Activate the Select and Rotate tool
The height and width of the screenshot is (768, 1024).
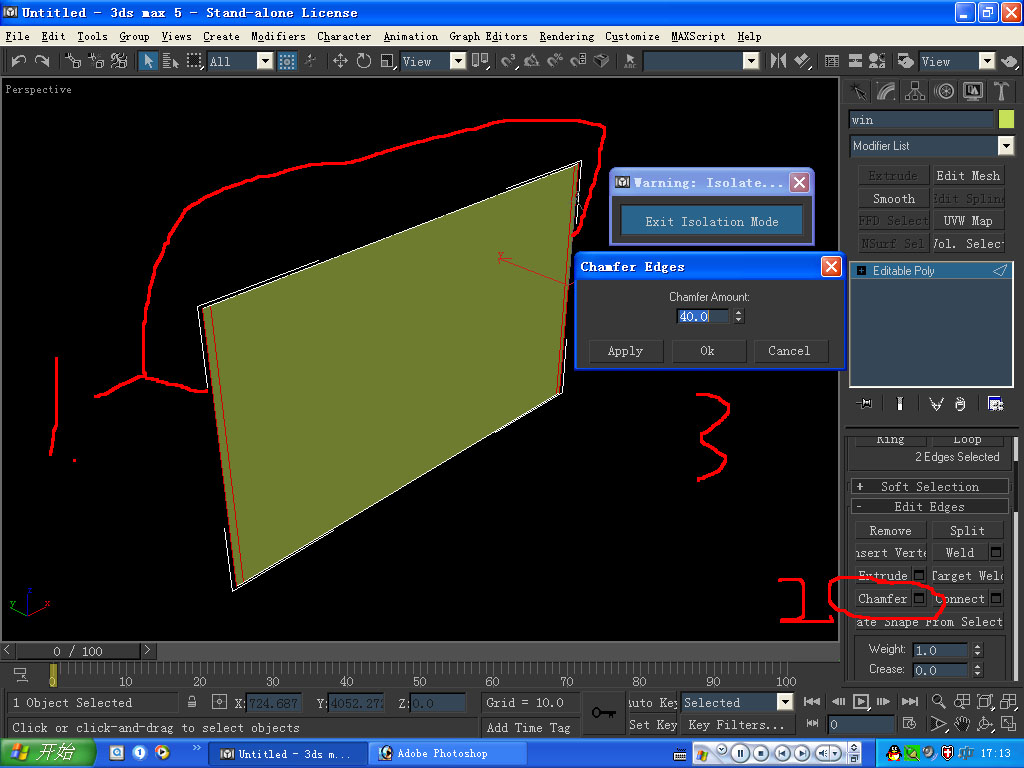click(x=364, y=61)
